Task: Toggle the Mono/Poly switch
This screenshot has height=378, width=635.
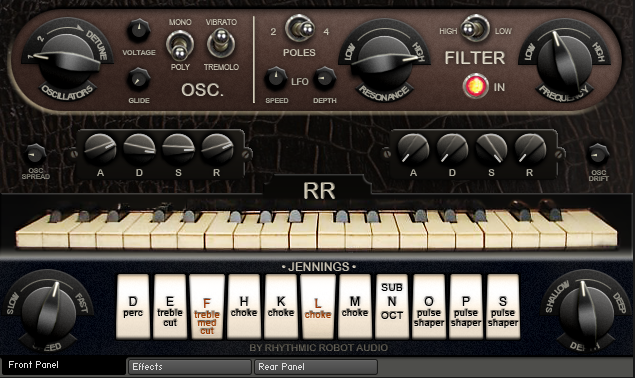Action: tap(180, 45)
